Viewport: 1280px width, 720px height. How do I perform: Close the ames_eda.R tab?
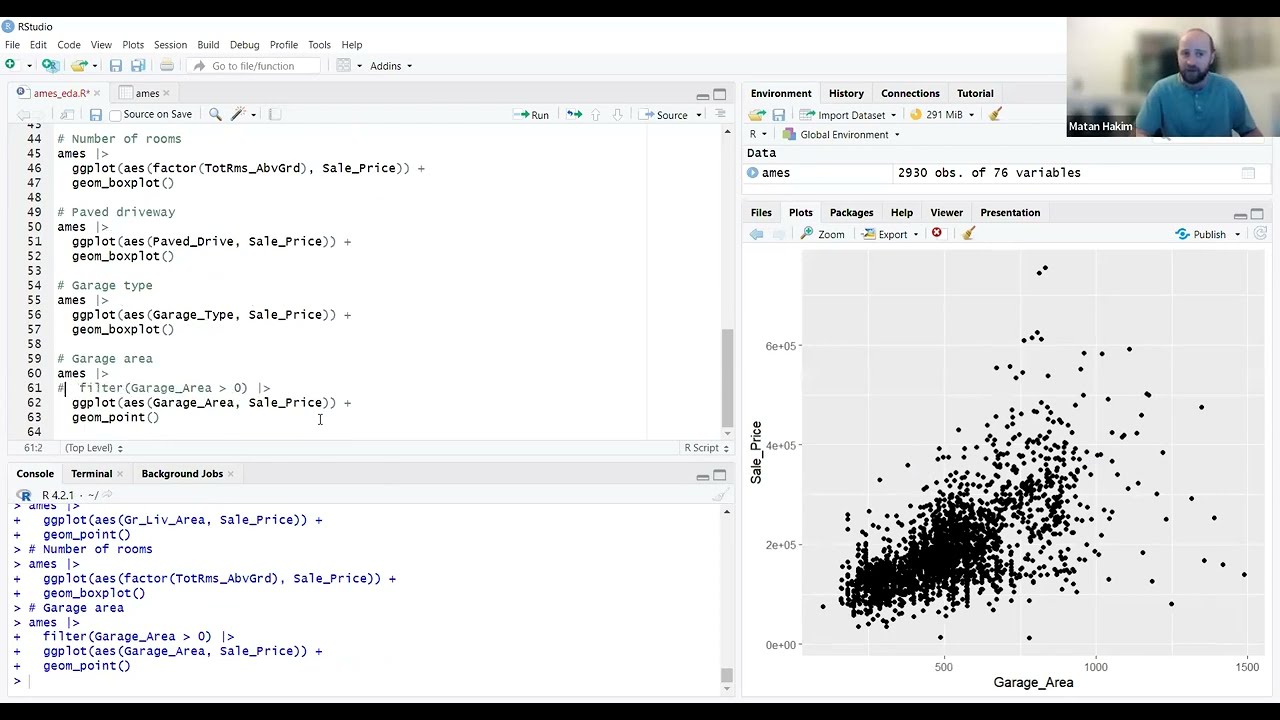(97, 93)
